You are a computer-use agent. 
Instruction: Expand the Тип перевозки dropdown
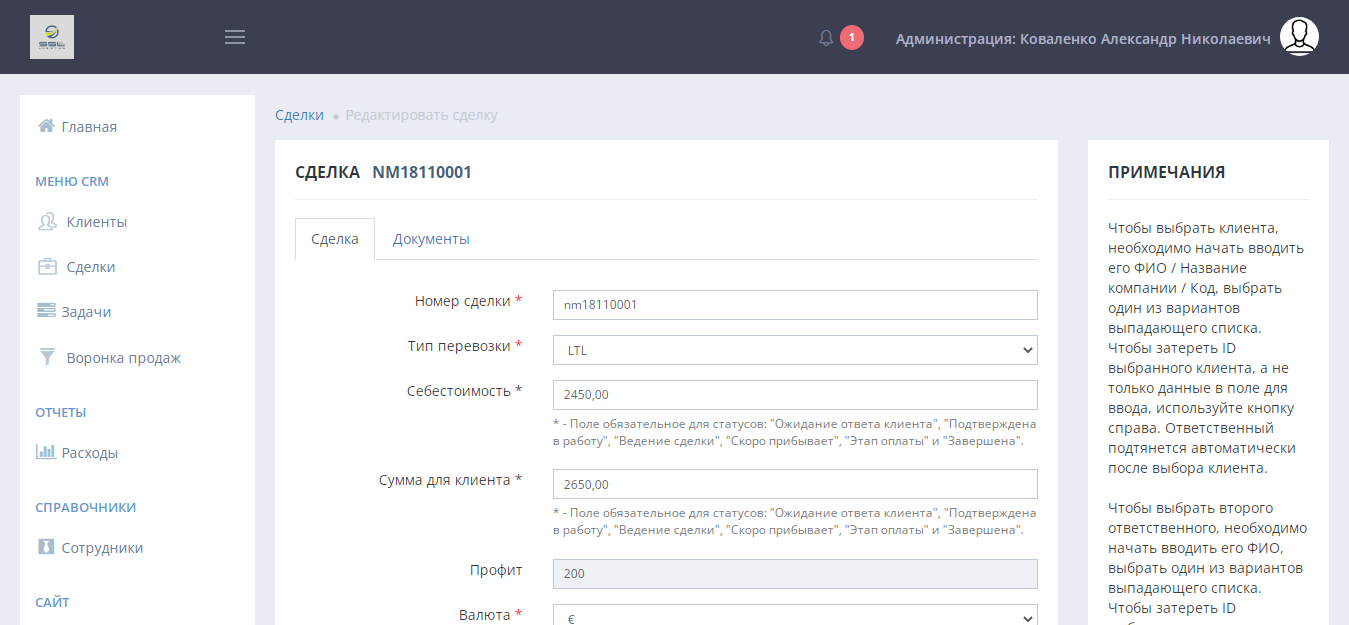click(794, 350)
